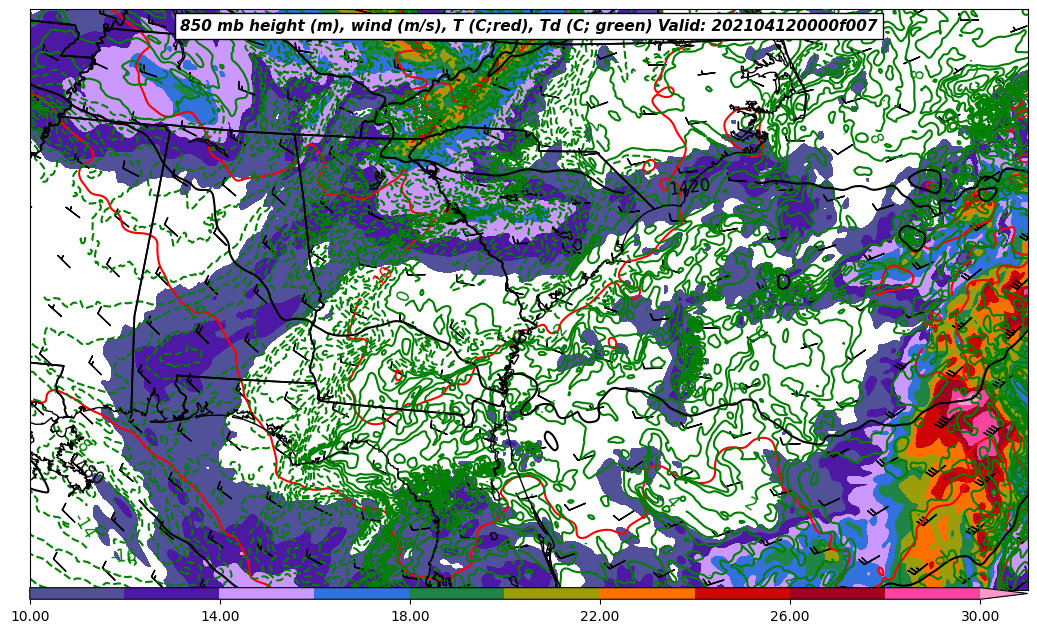Click the '26.00' colorbar tick label
1037x633 pixels.
pyautogui.click(x=790, y=616)
